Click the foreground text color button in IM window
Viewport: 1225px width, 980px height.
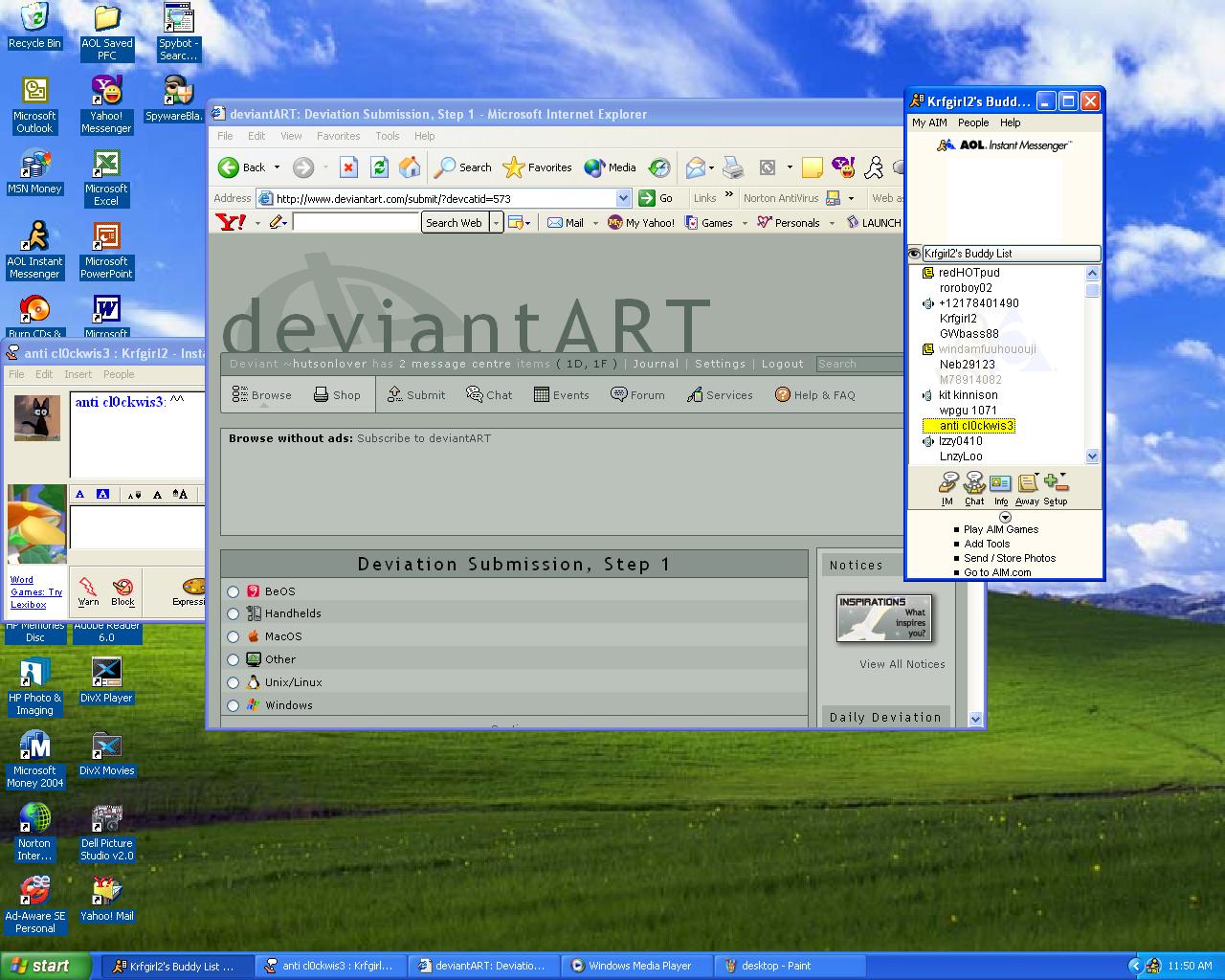[x=80, y=494]
